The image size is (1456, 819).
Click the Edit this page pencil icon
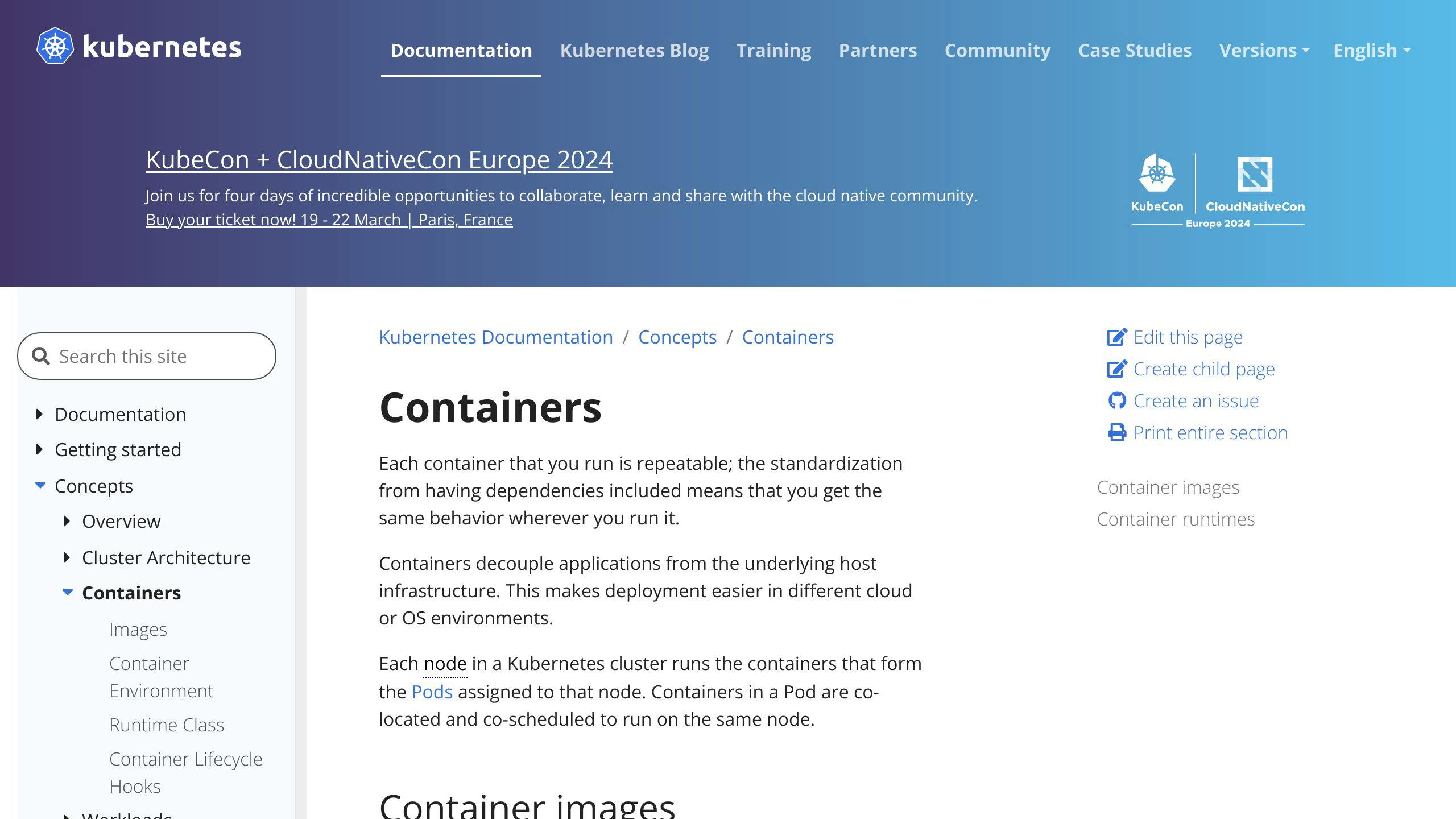1116,337
